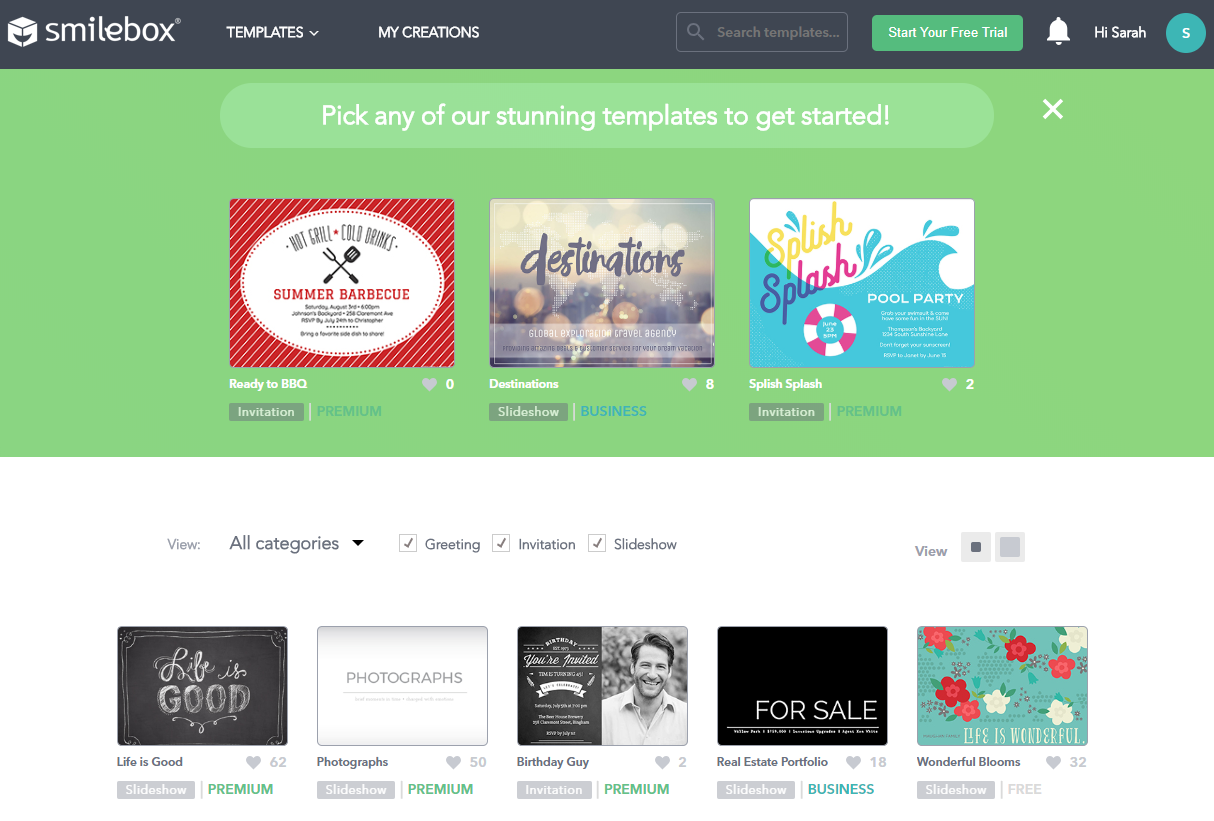Screen dimensions: 1214x821
Task: Open the Birthday Guy thumbnail
Action: (x=602, y=686)
